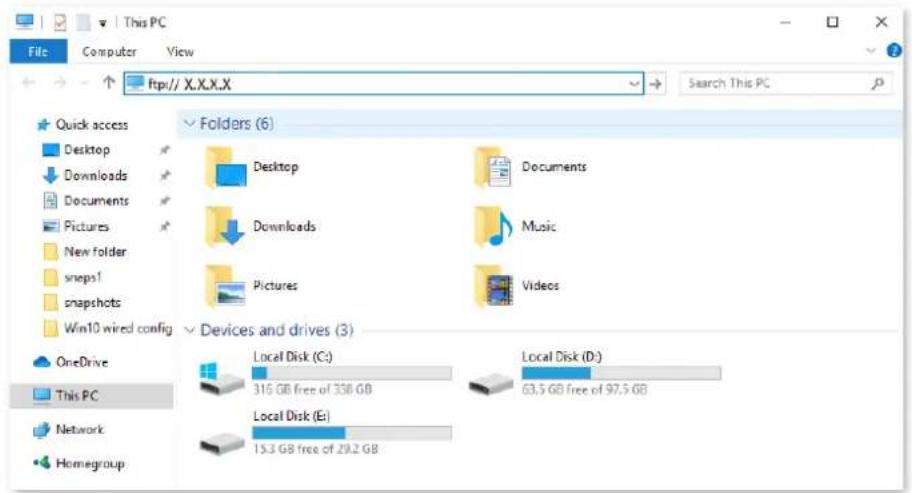Viewport: 912px width, 493px height.
Task: Click the Quick access star icon
Action: pyautogui.click(x=43, y=124)
